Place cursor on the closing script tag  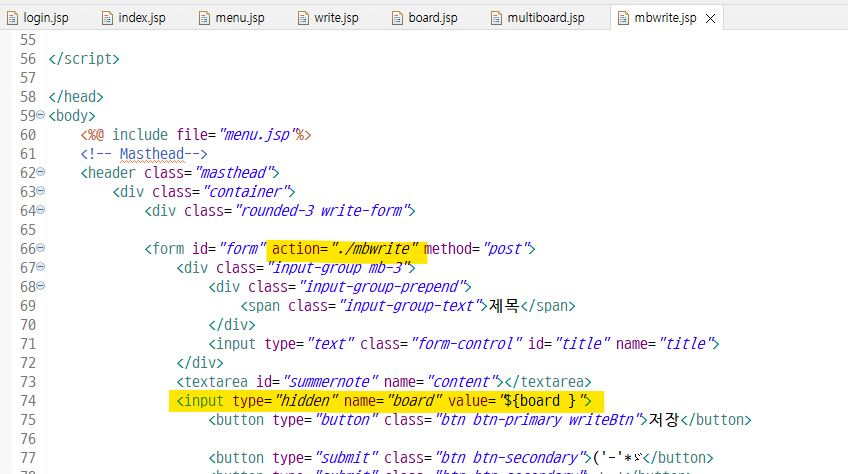click(x=84, y=59)
